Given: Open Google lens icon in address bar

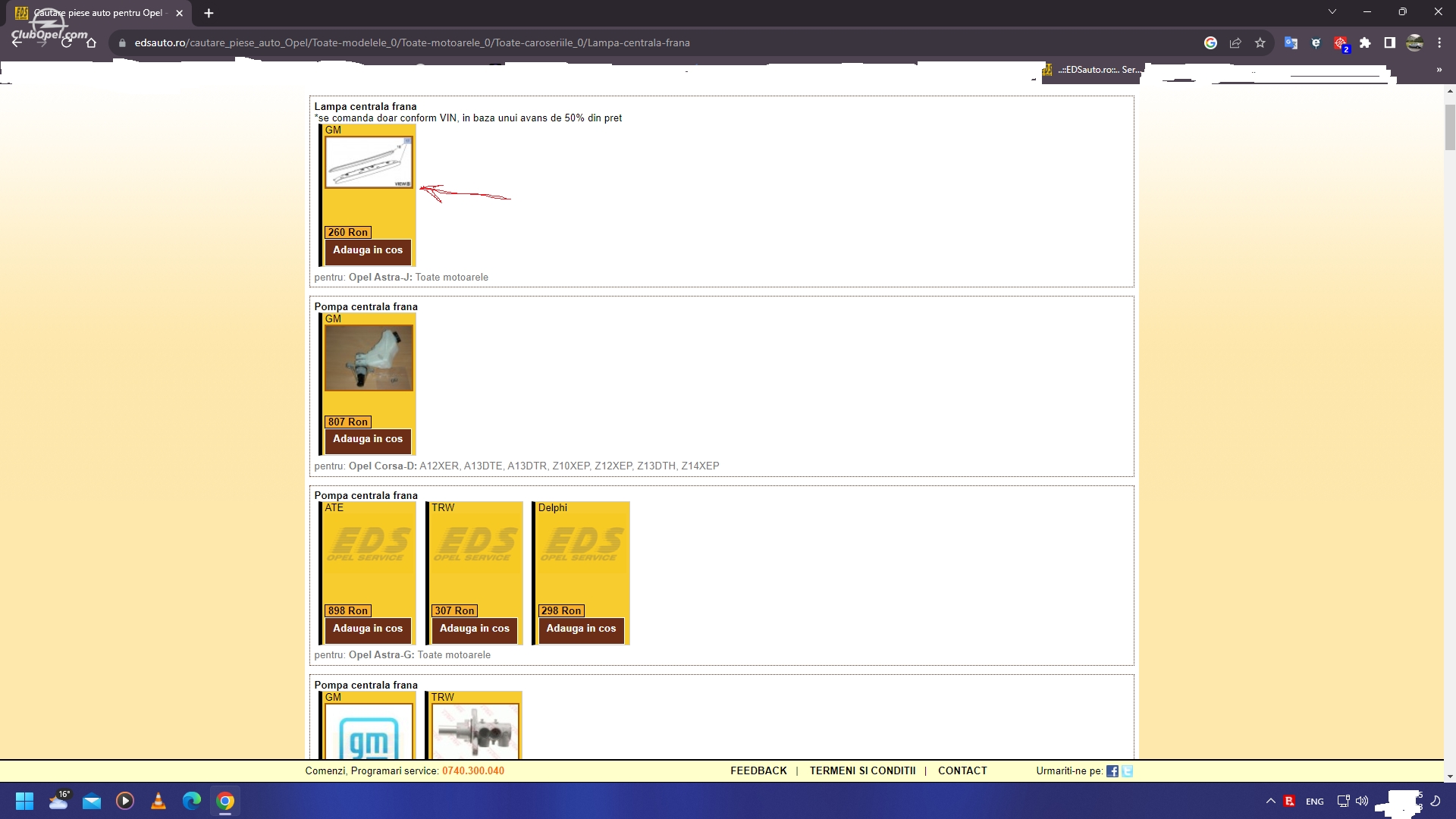Looking at the screenshot, I should 1211,43.
